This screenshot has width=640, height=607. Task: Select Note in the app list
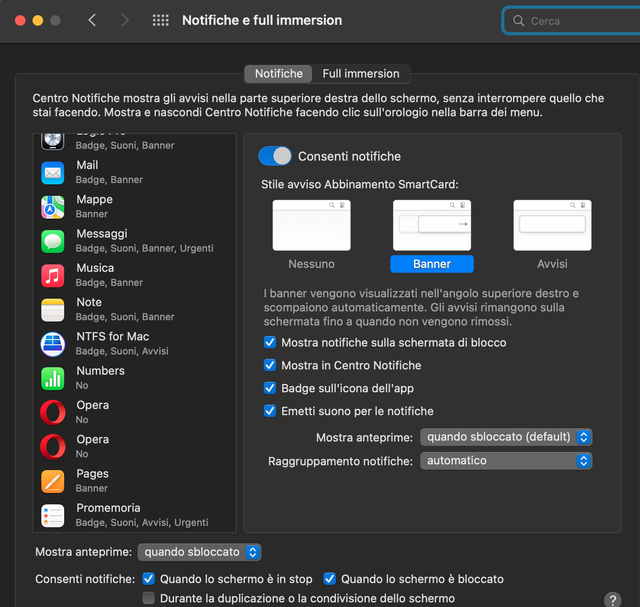point(134,310)
